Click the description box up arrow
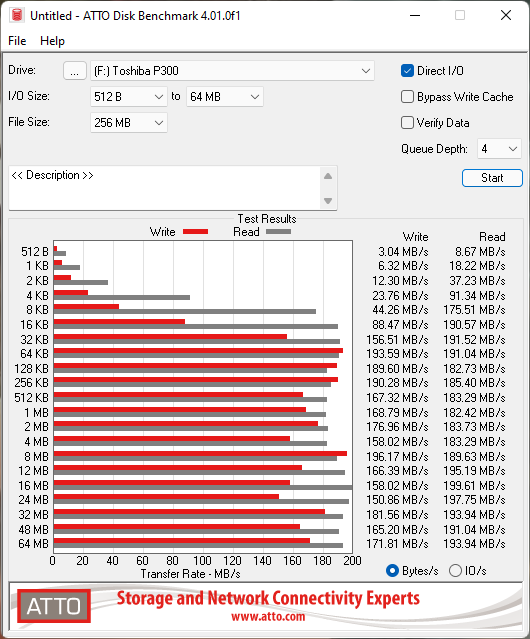 328,176
